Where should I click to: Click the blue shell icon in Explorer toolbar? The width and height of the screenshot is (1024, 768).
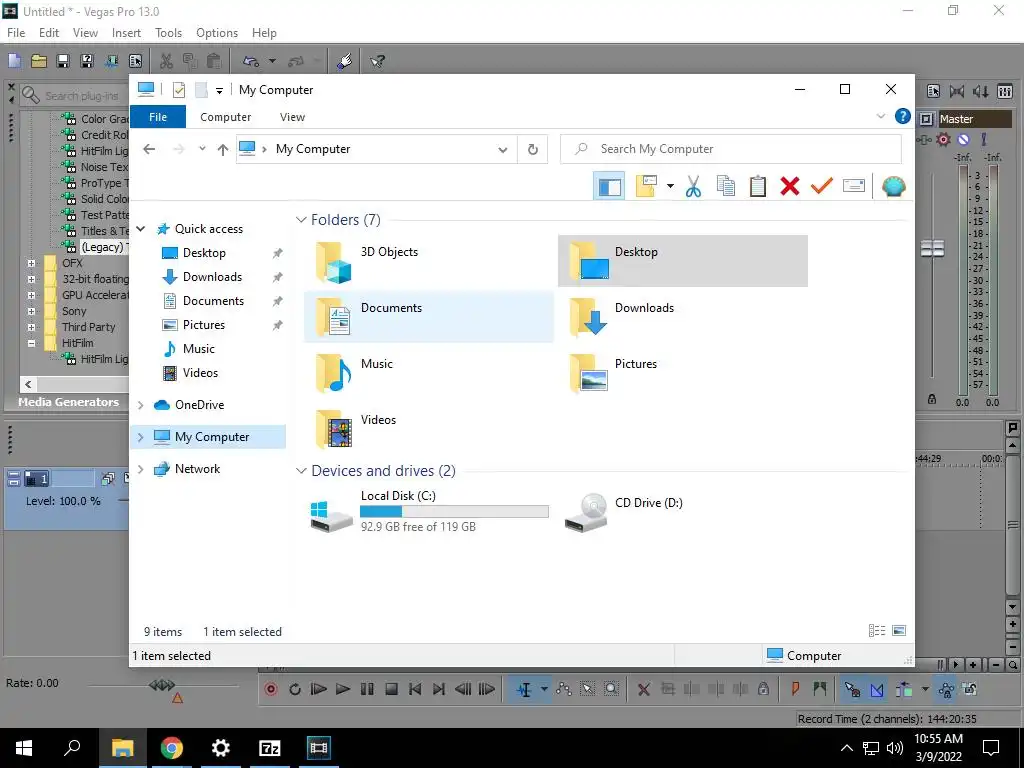pos(893,186)
